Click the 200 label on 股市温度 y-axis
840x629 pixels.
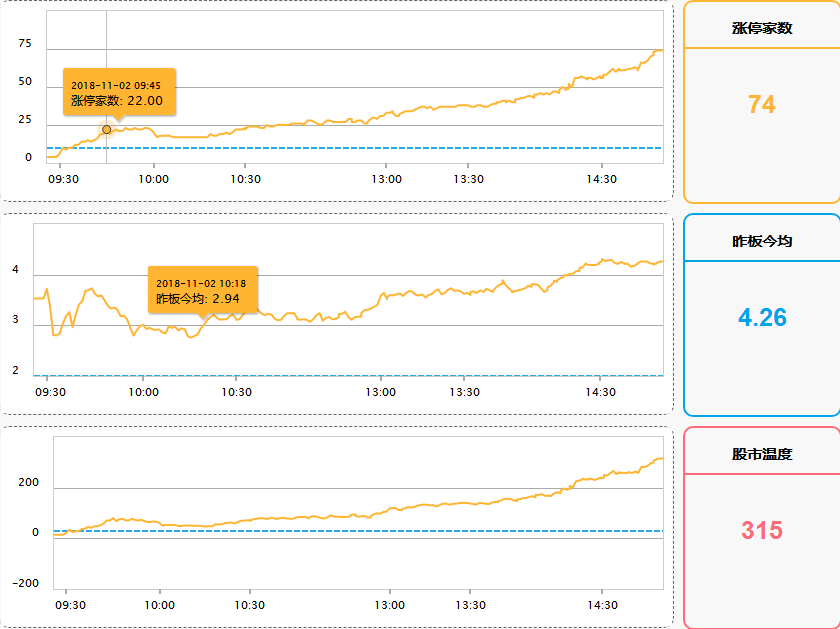(28, 482)
